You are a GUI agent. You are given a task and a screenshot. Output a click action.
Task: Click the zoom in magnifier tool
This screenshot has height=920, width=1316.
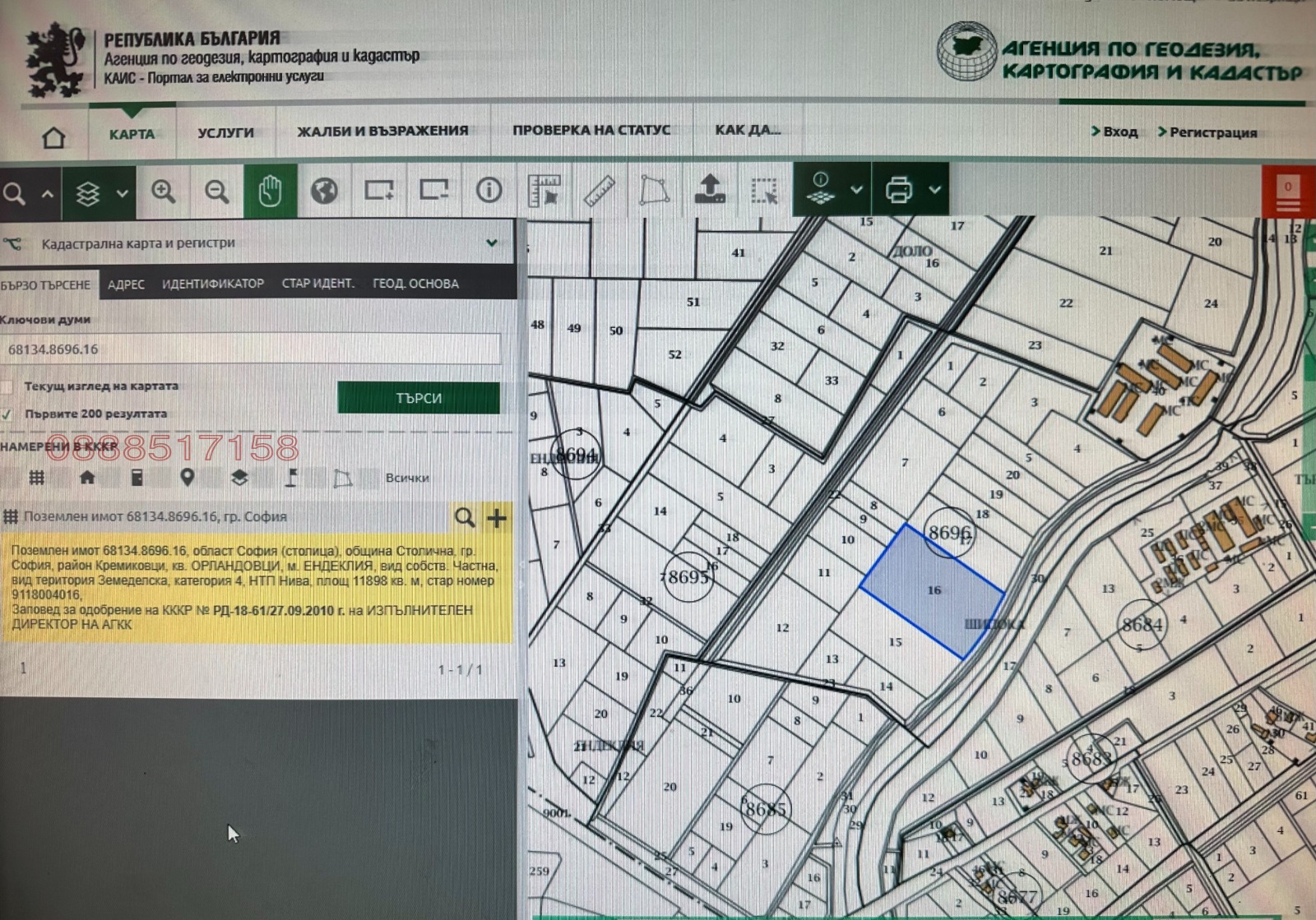click(x=164, y=192)
